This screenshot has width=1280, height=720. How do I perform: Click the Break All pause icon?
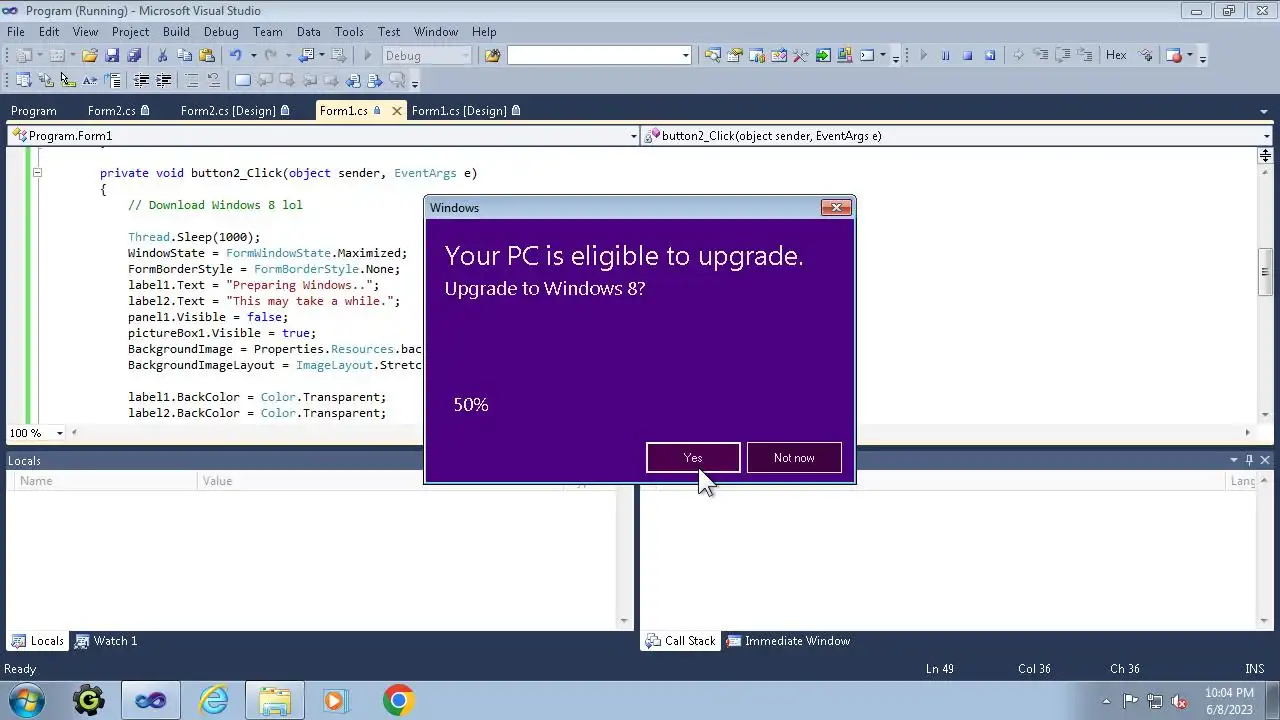[x=945, y=56]
